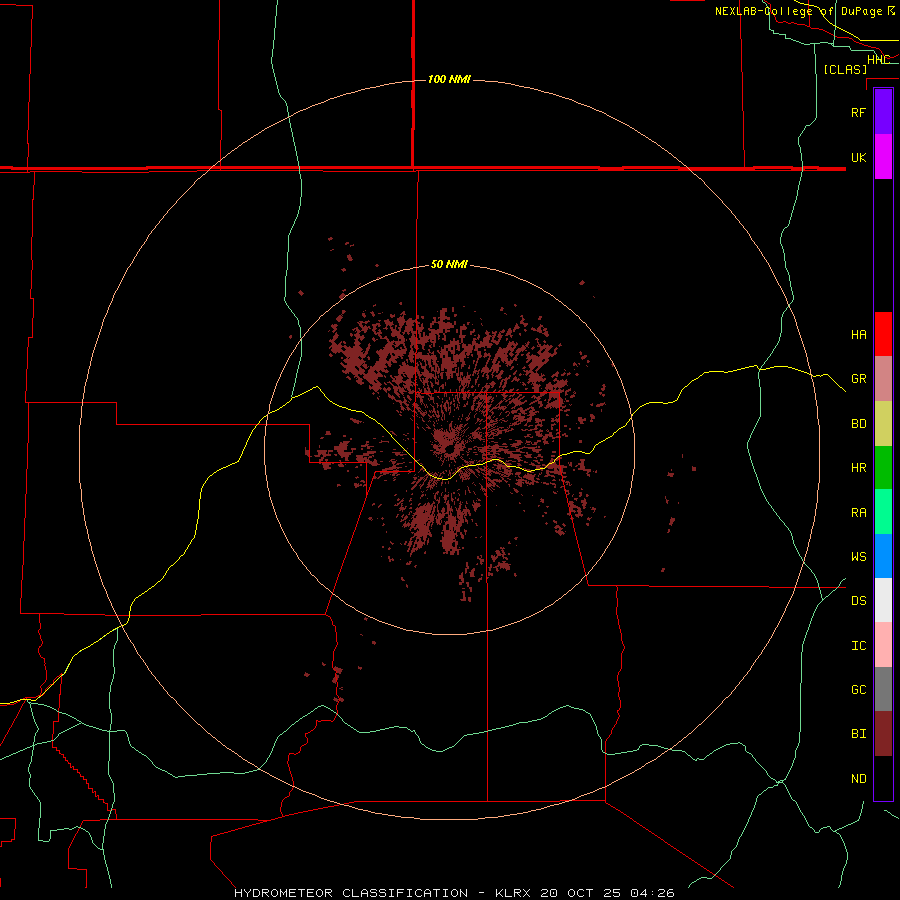Click the '100 NMI' range ring label

449,79
